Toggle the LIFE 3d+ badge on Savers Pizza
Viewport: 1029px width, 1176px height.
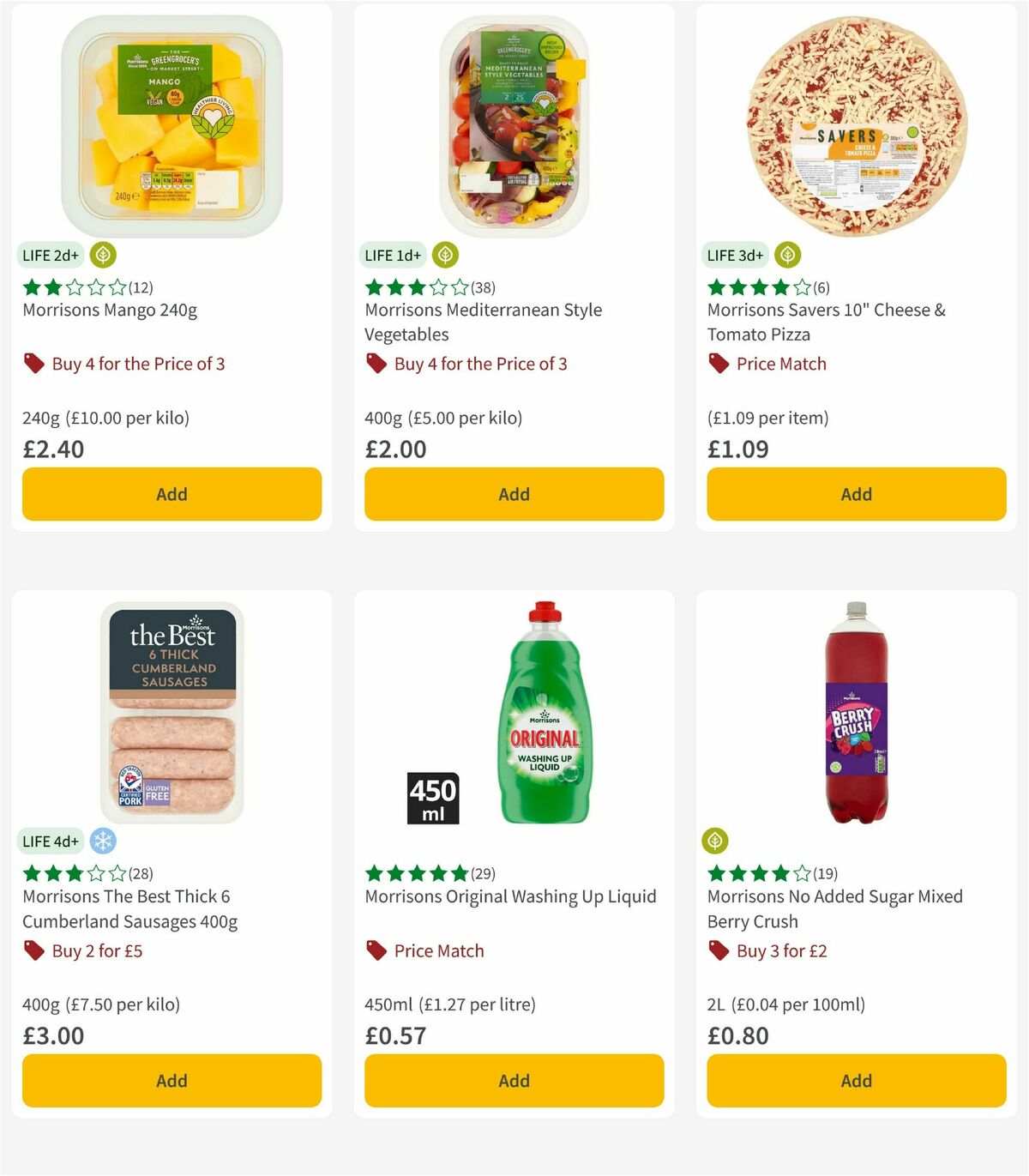[734, 255]
